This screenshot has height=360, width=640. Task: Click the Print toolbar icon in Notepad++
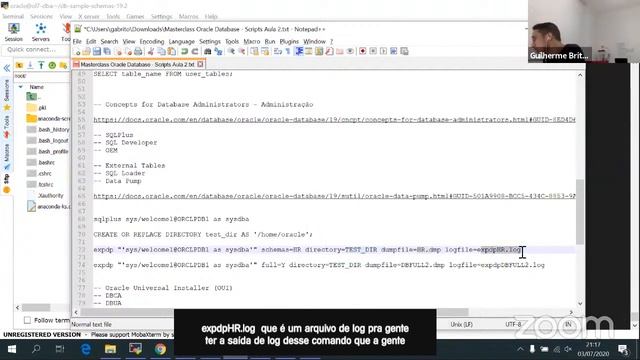pyautogui.click(x=138, y=51)
